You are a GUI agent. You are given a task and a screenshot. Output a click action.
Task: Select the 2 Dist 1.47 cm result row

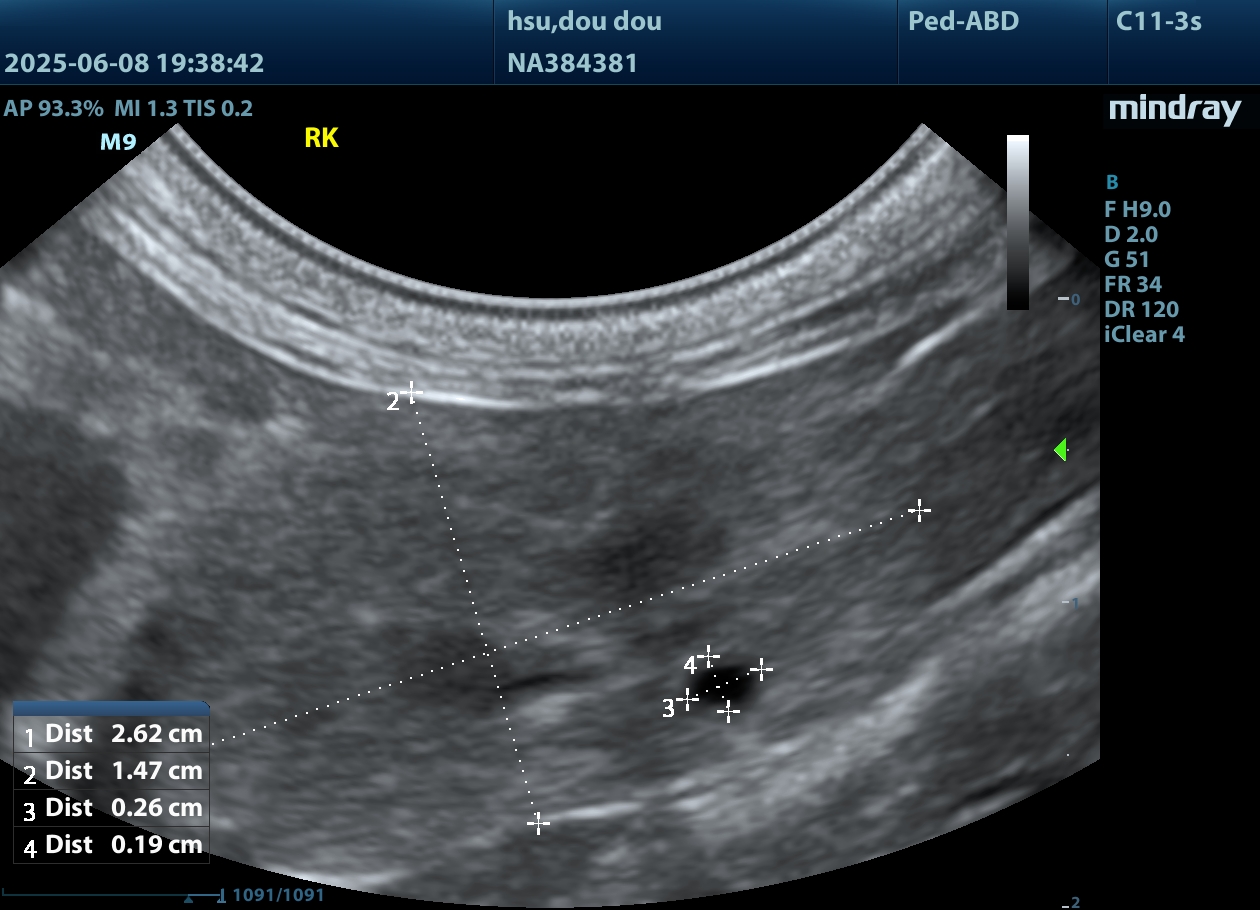(x=111, y=771)
